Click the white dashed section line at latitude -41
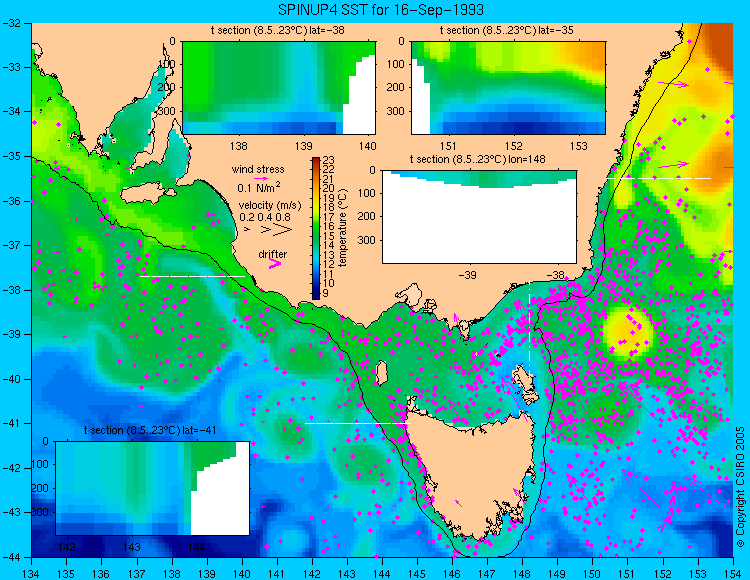 pyautogui.click(x=357, y=423)
